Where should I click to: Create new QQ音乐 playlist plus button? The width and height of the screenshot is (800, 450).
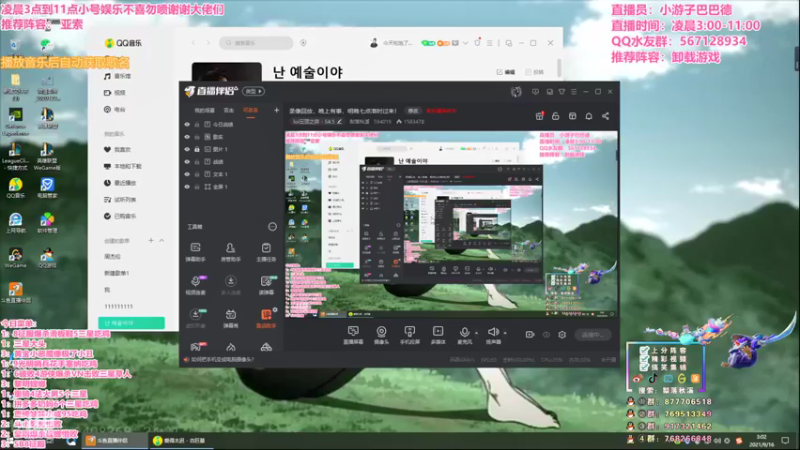coord(151,240)
